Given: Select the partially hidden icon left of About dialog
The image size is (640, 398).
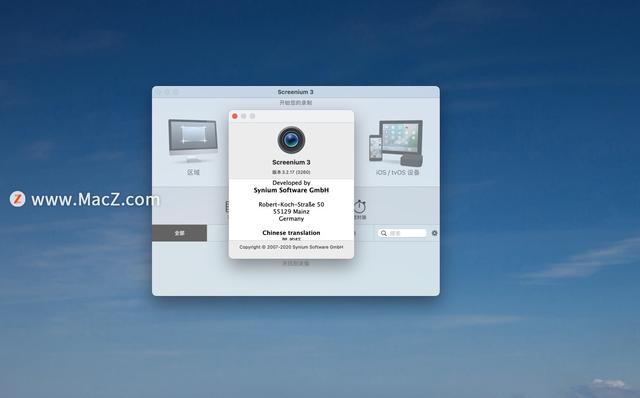Looking at the screenshot, I should click(x=227, y=207).
